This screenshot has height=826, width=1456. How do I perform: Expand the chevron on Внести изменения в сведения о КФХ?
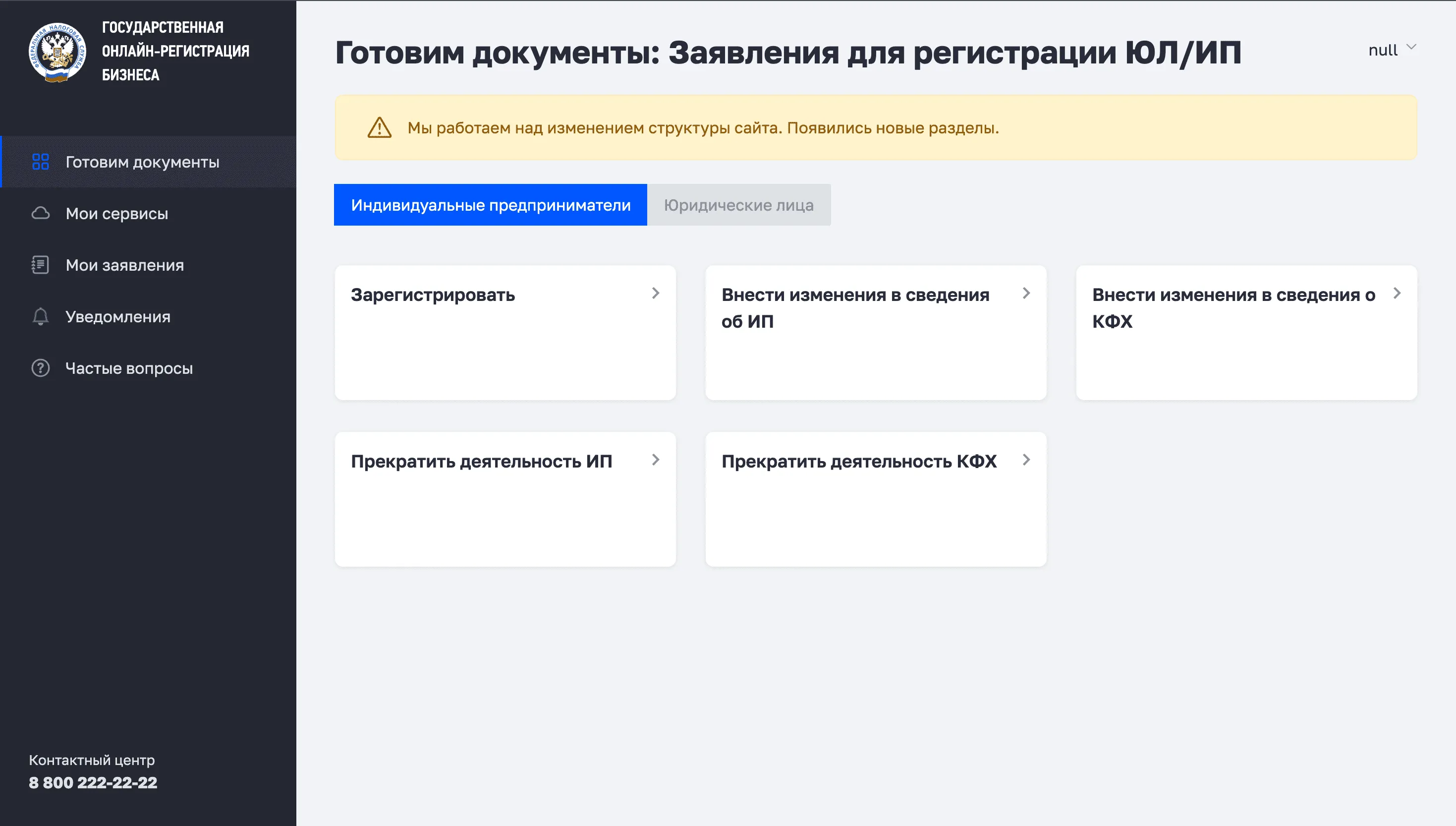point(1398,294)
